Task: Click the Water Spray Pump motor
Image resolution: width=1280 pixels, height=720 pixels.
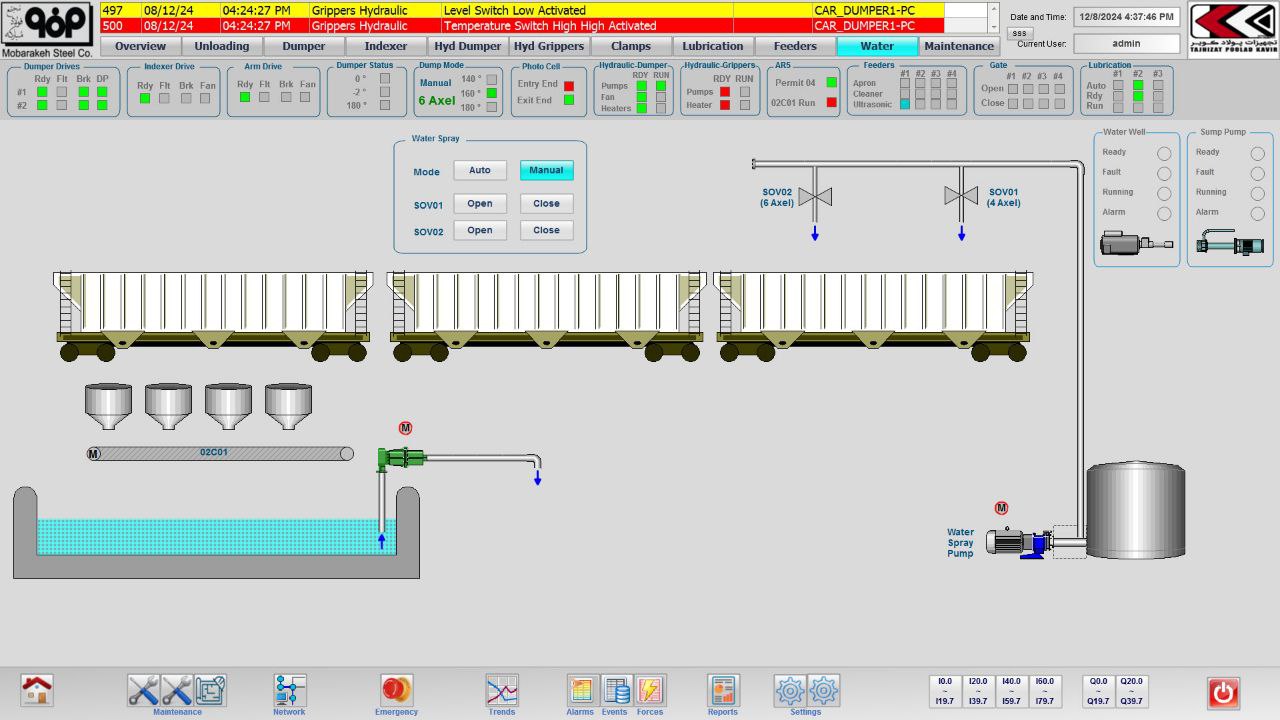Action: [1015, 542]
